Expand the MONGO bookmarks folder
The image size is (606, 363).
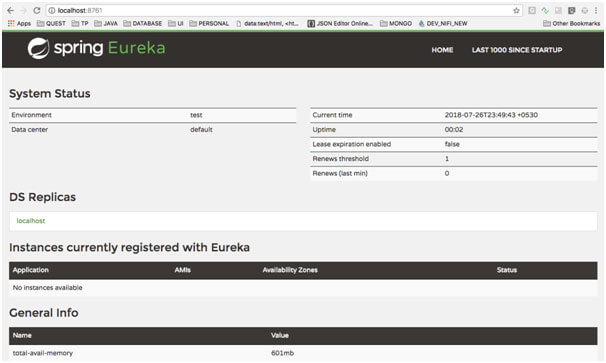click(x=396, y=24)
